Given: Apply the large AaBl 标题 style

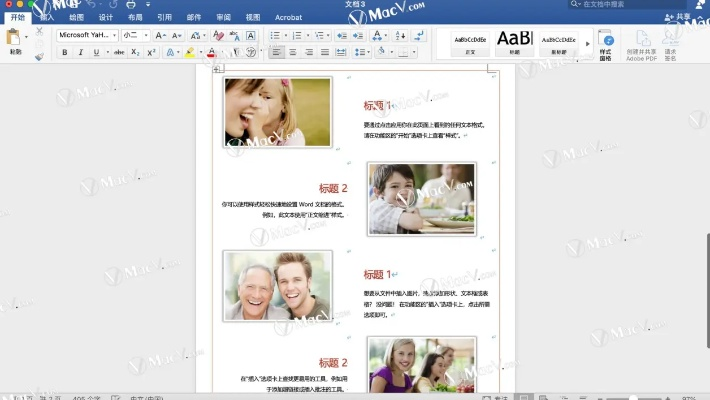Looking at the screenshot, I should [x=515, y=43].
